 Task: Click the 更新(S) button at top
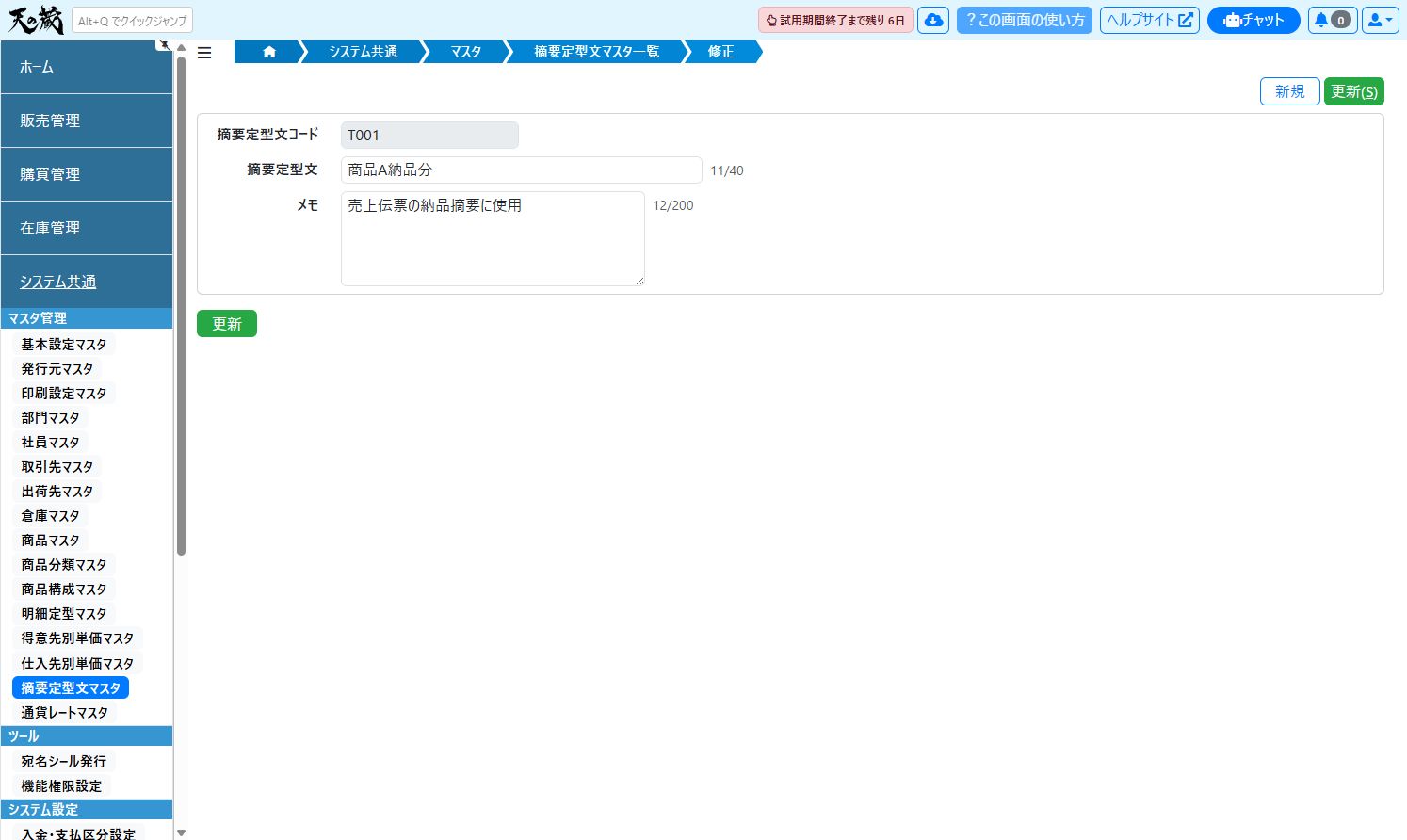click(x=1354, y=91)
